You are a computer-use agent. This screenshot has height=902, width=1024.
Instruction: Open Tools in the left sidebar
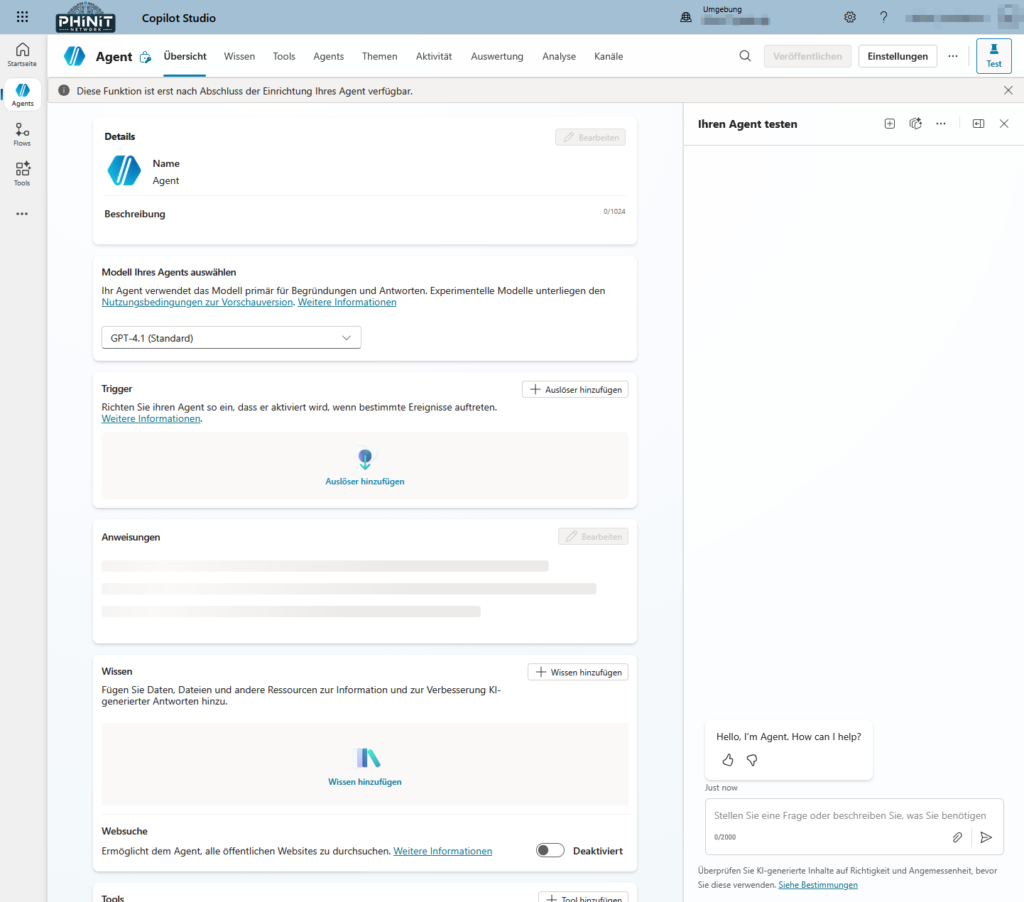click(22, 174)
